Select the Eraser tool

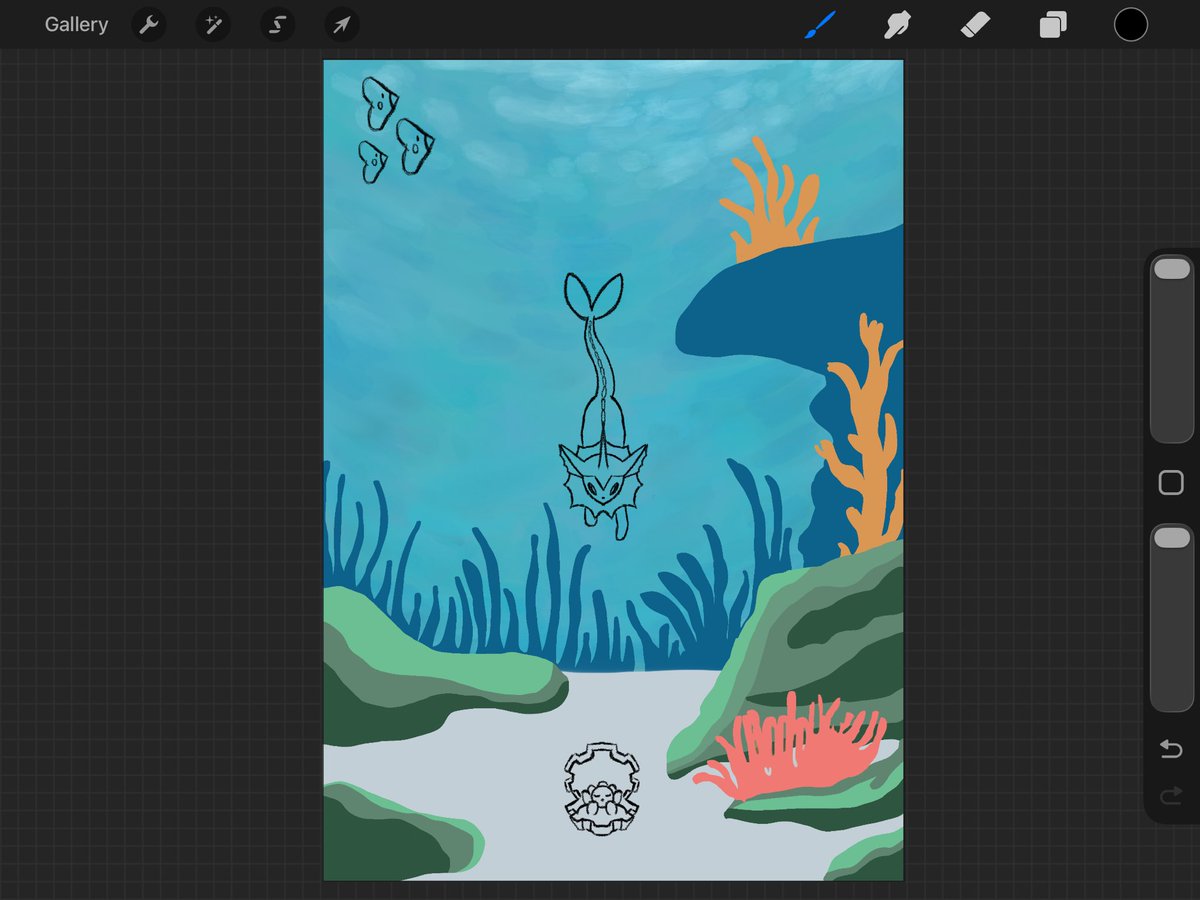(x=975, y=25)
